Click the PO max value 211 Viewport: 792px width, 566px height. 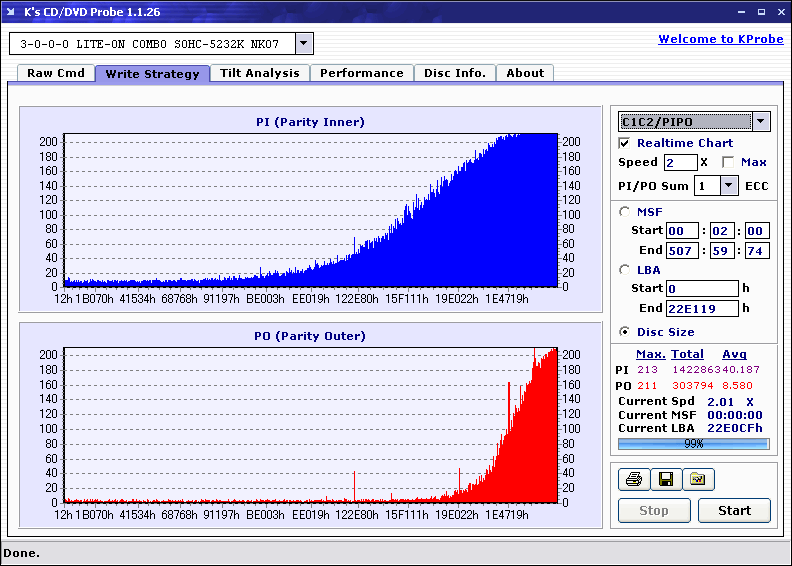pos(647,385)
